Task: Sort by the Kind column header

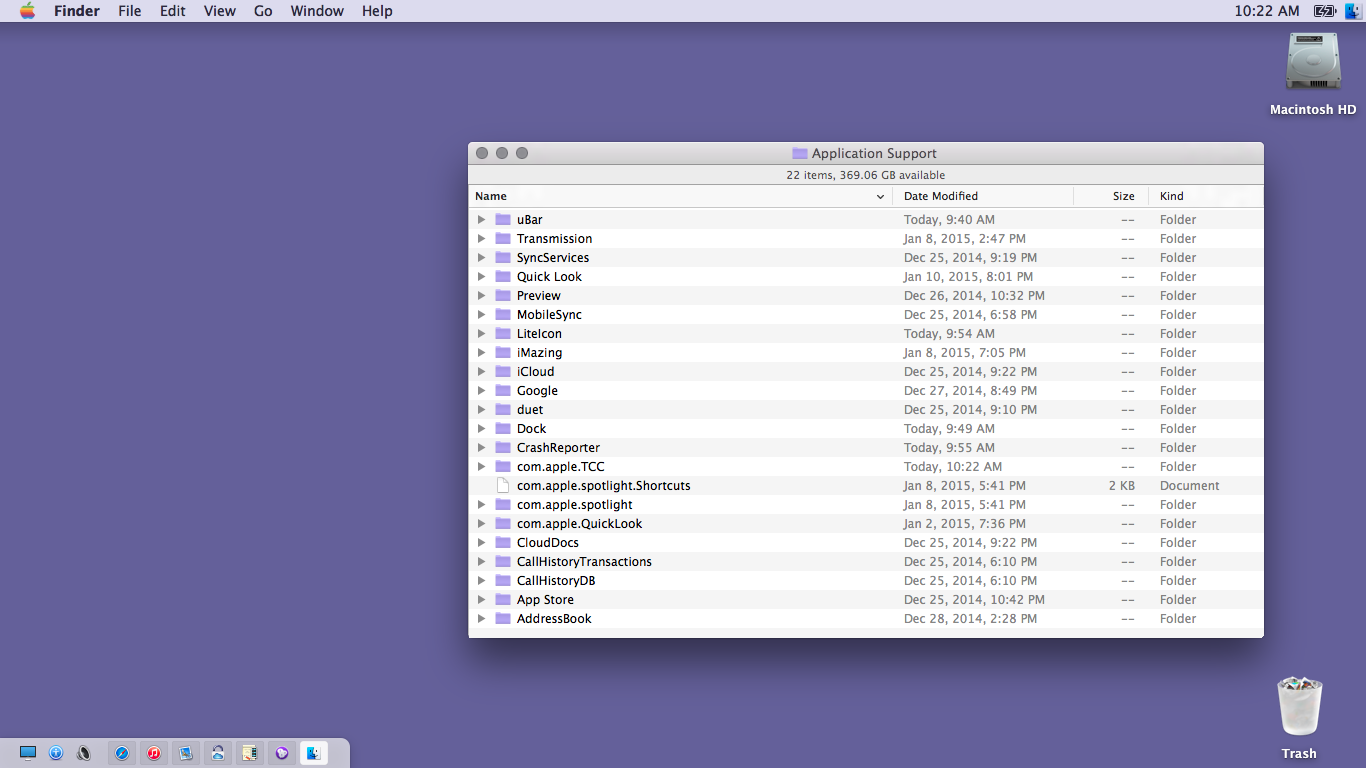Action: pos(1206,197)
